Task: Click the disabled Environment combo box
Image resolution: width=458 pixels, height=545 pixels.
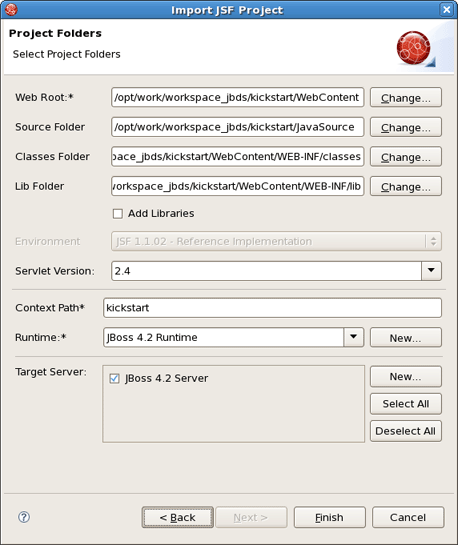Action: point(276,241)
